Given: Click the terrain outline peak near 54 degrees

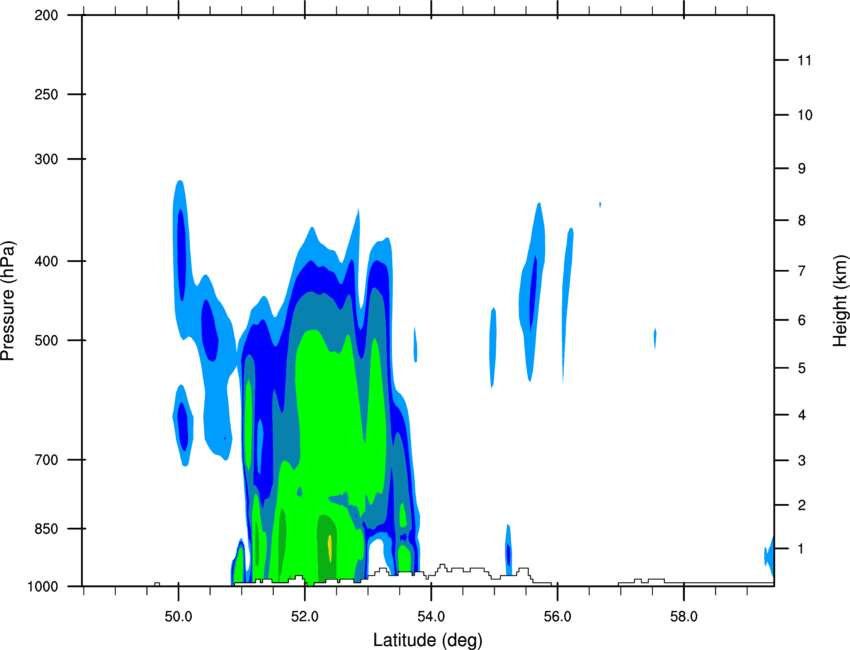Looking at the screenshot, I should tap(443, 567).
